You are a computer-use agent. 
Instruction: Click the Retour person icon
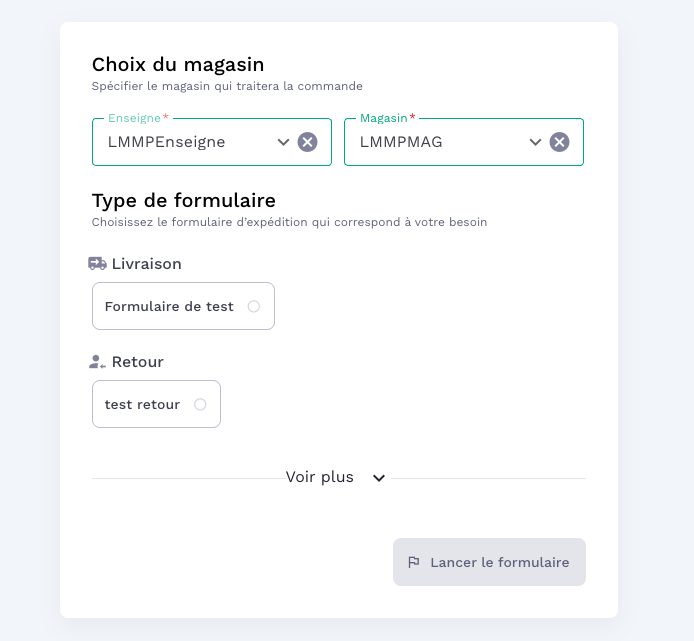click(x=97, y=362)
